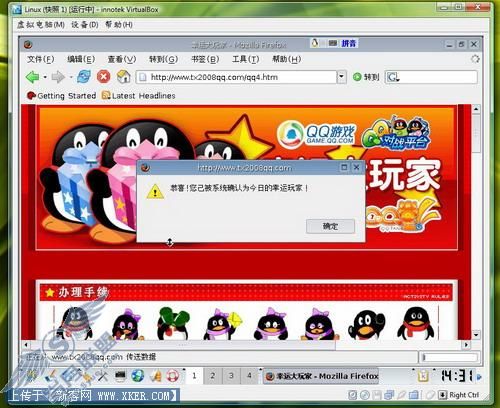Click 确定 button in the alert dialog
Image resolution: width=500 pixels, height=408 pixels.
[x=330, y=226]
